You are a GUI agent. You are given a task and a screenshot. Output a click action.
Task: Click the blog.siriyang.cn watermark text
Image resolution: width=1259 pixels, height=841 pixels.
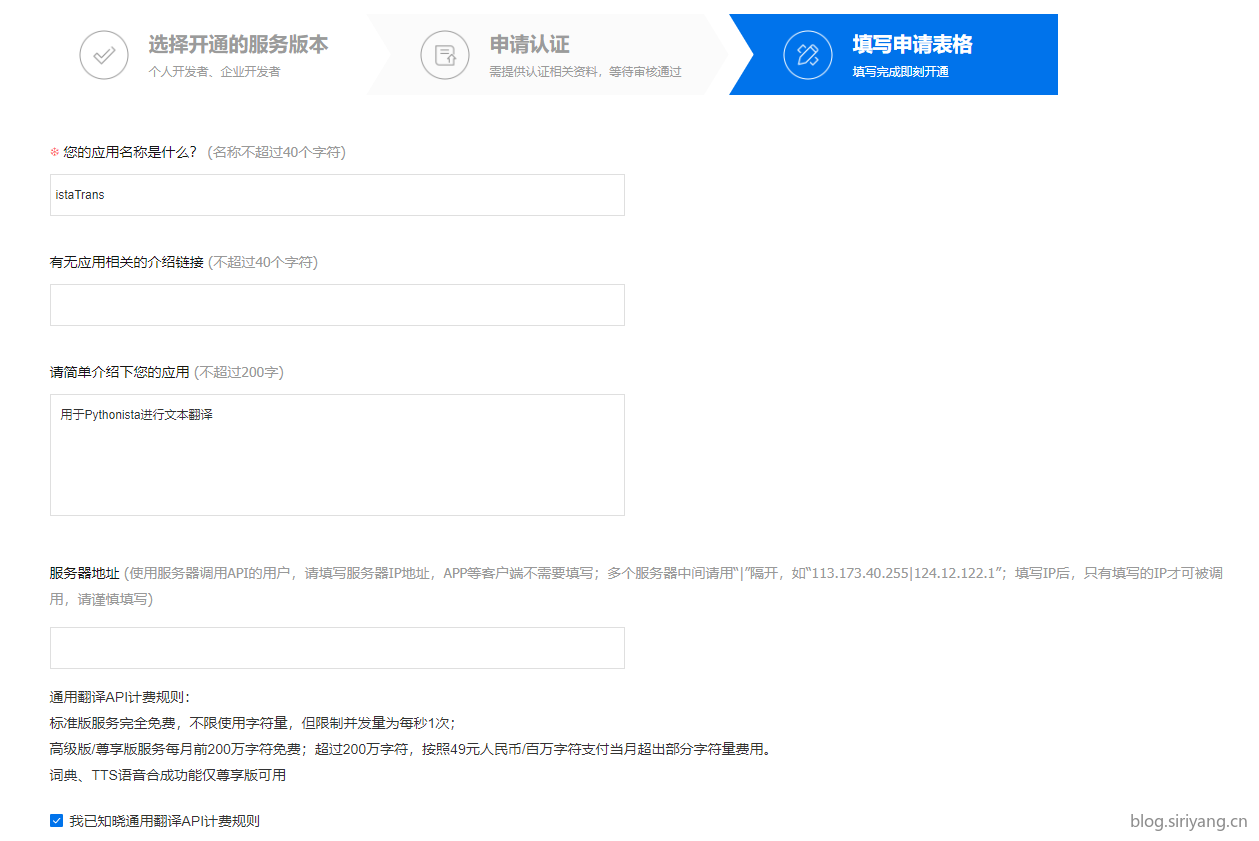click(1188, 821)
